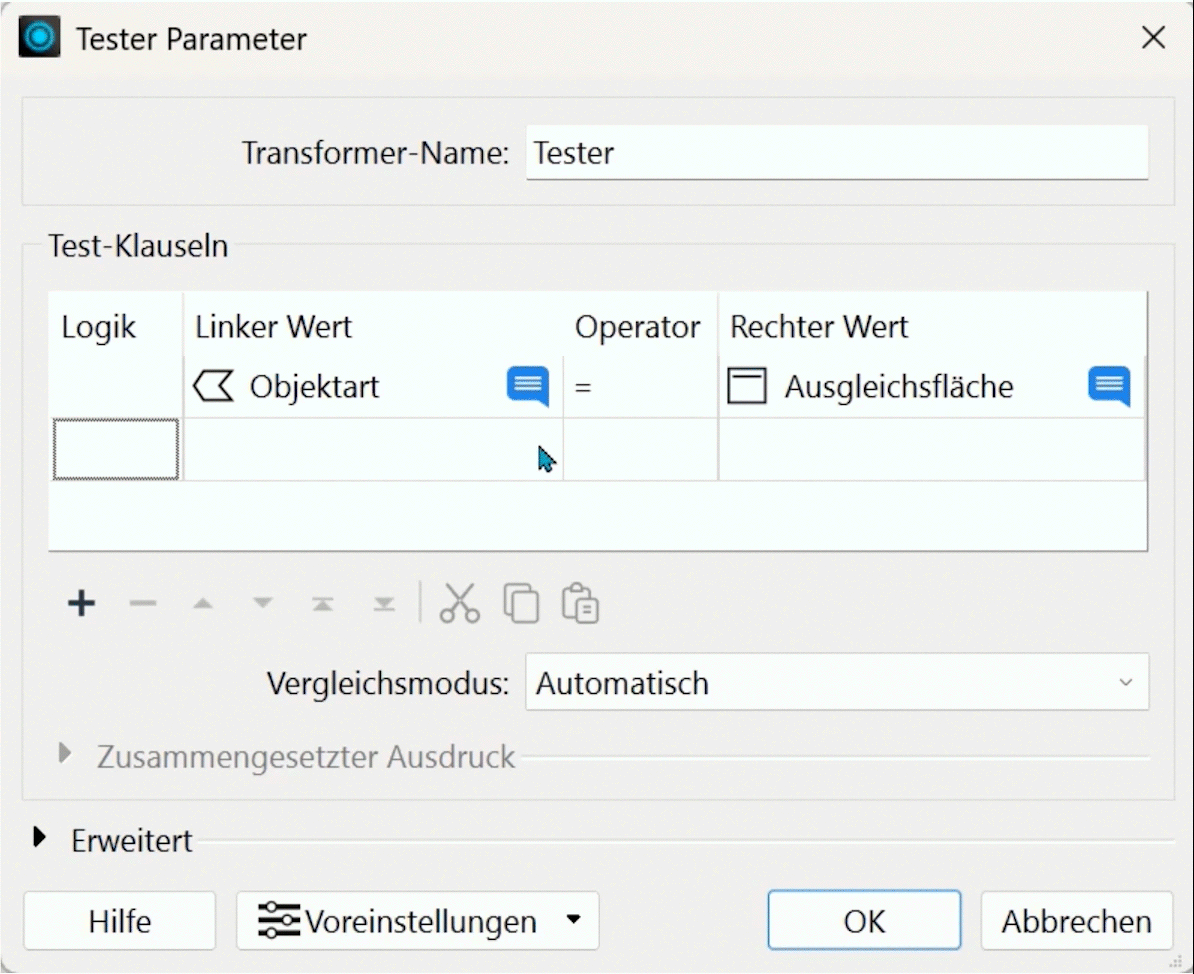Open comment bubble next to Ausgleichsfläche
This screenshot has width=1194, height=974.
[1109, 386]
